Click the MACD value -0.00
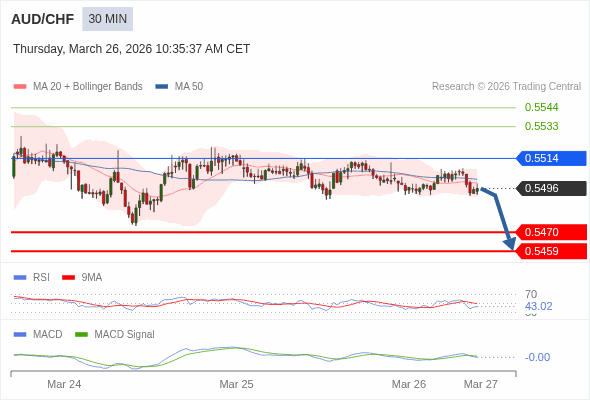Screen dimensions: 590x400 (537, 357)
